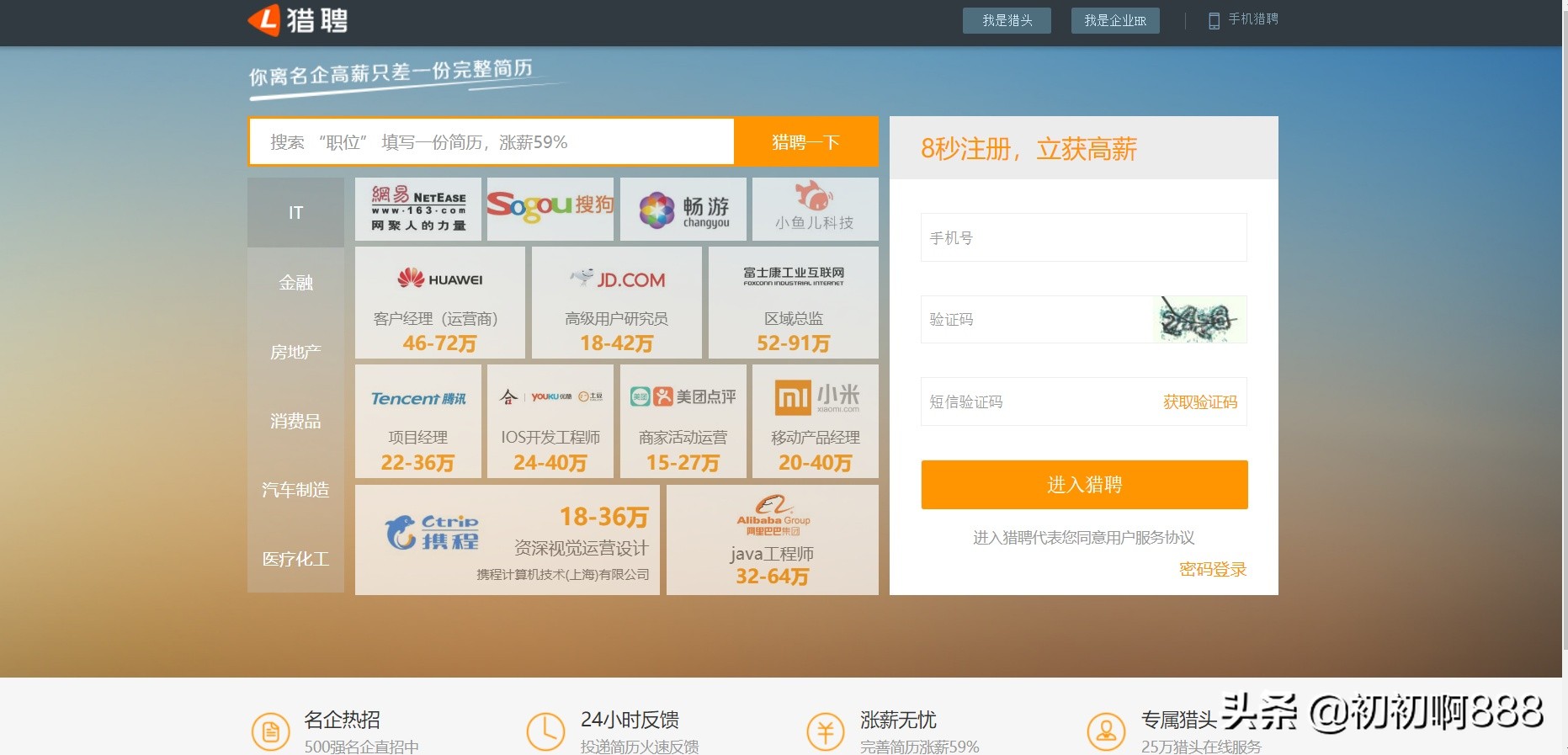Screen dimensions: 1568x755
Task: Click the Huawei logo
Action: coord(440,279)
